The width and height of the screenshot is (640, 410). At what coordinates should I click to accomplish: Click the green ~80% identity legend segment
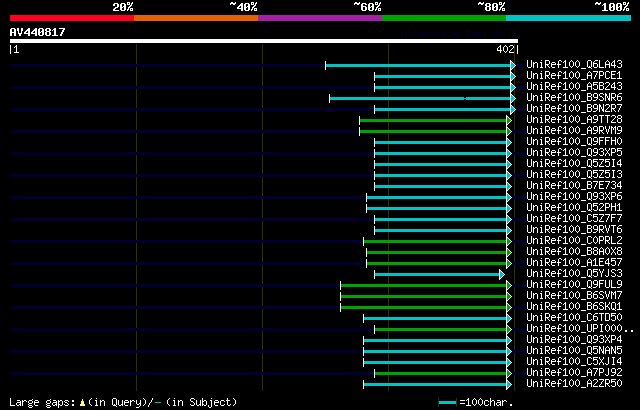click(444, 18)
